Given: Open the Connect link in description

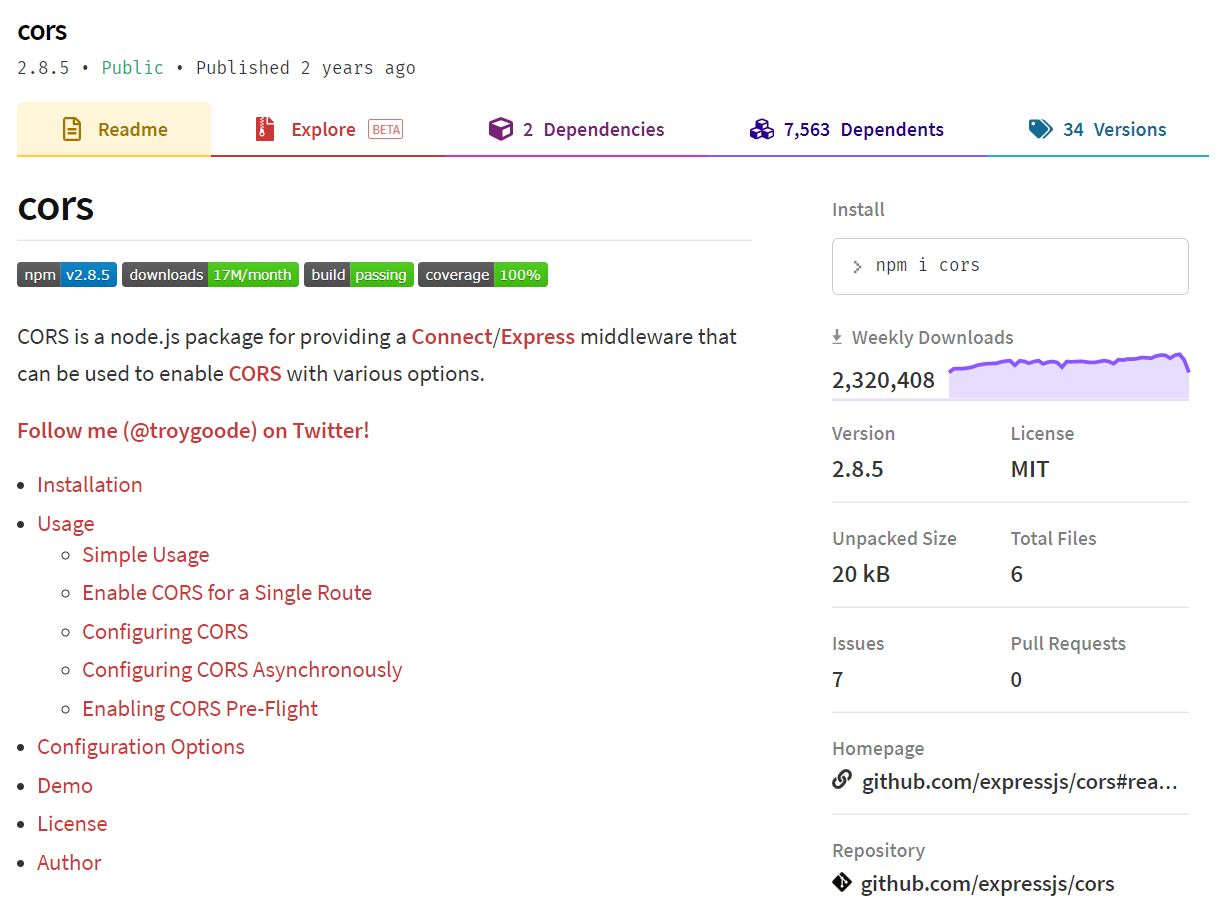Looking at the screenshot, I should pos(451,336).
